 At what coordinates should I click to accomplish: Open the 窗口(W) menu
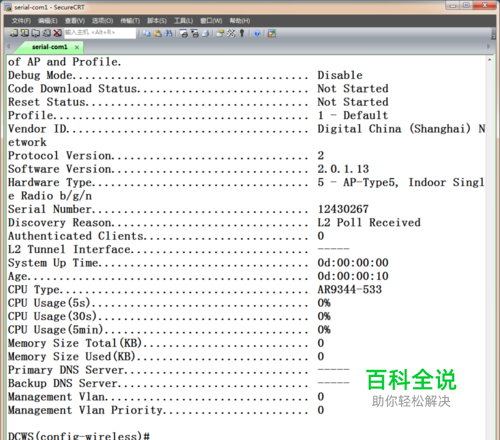[211, 21]
